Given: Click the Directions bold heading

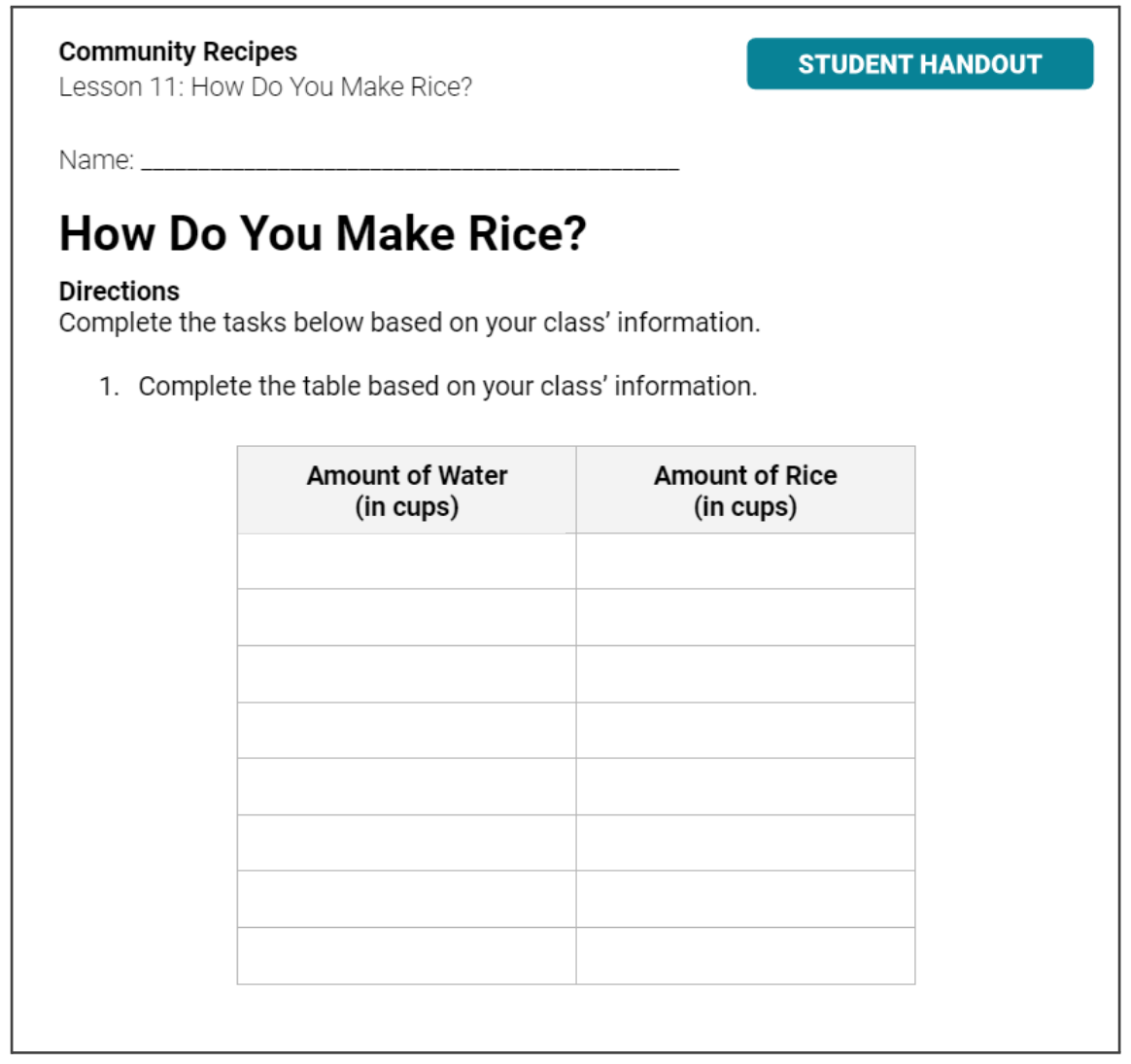Looking at the screenshot, I should [119, 292].
